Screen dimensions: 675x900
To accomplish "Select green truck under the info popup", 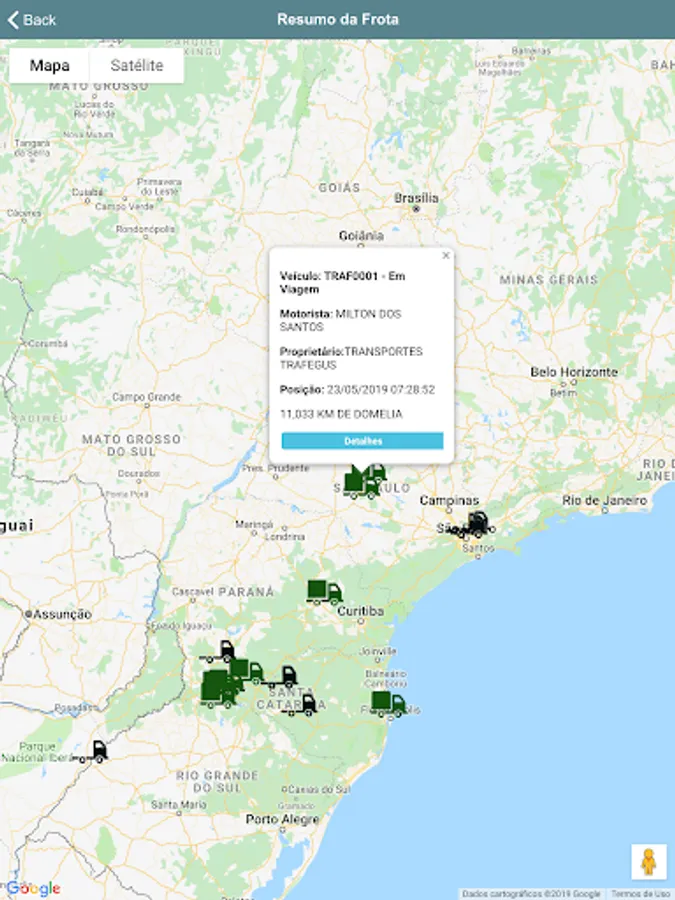I will [363, 482].
